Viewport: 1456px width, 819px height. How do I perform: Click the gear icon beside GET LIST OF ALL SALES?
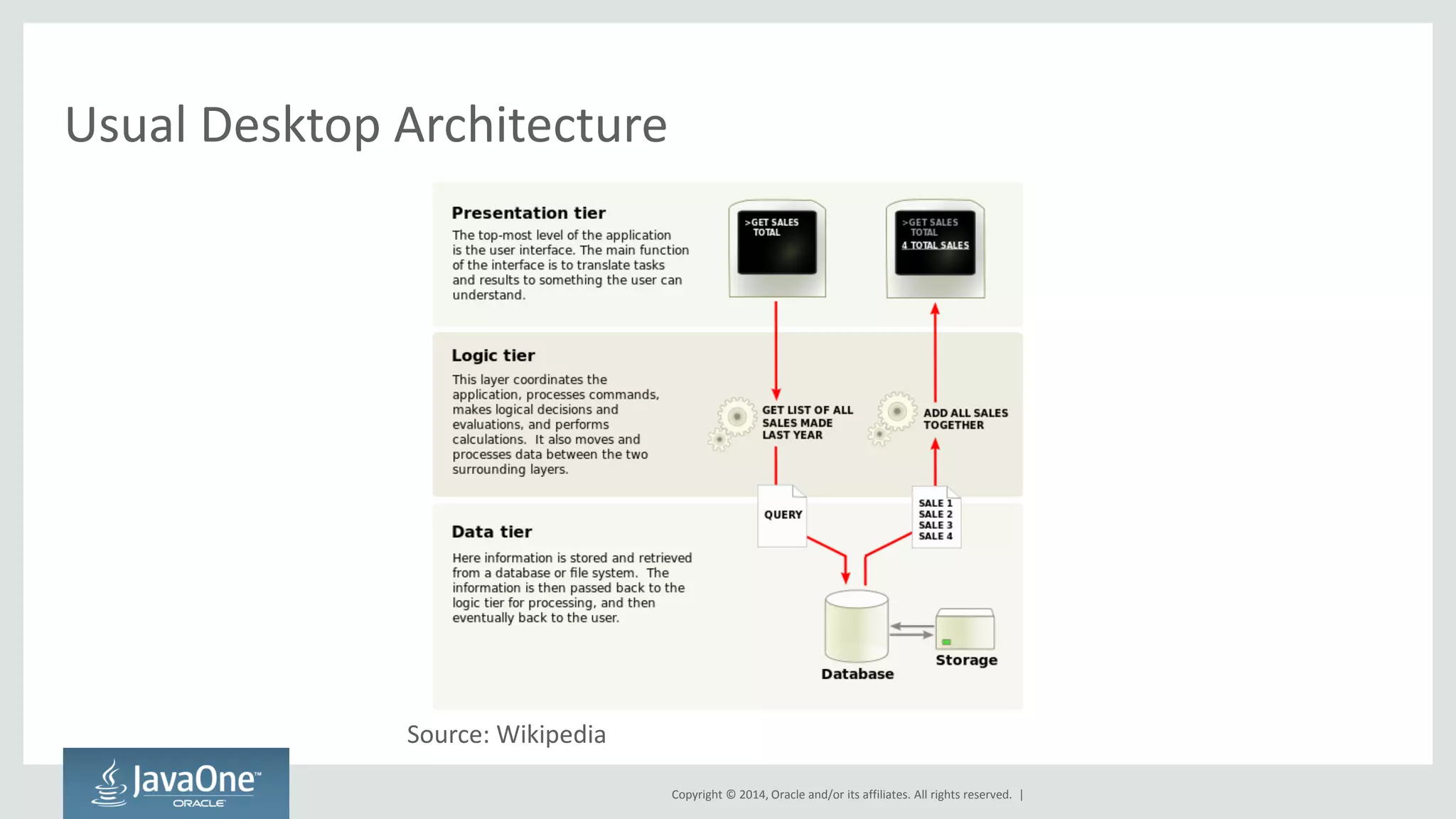[732, 424]
